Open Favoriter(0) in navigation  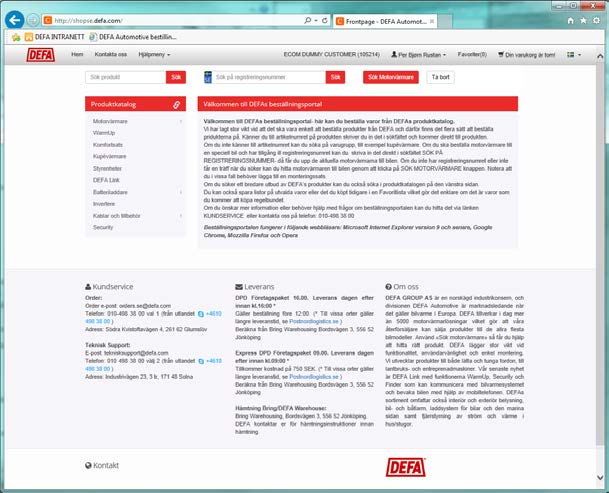pyautogui.click(x=472, y=54)
